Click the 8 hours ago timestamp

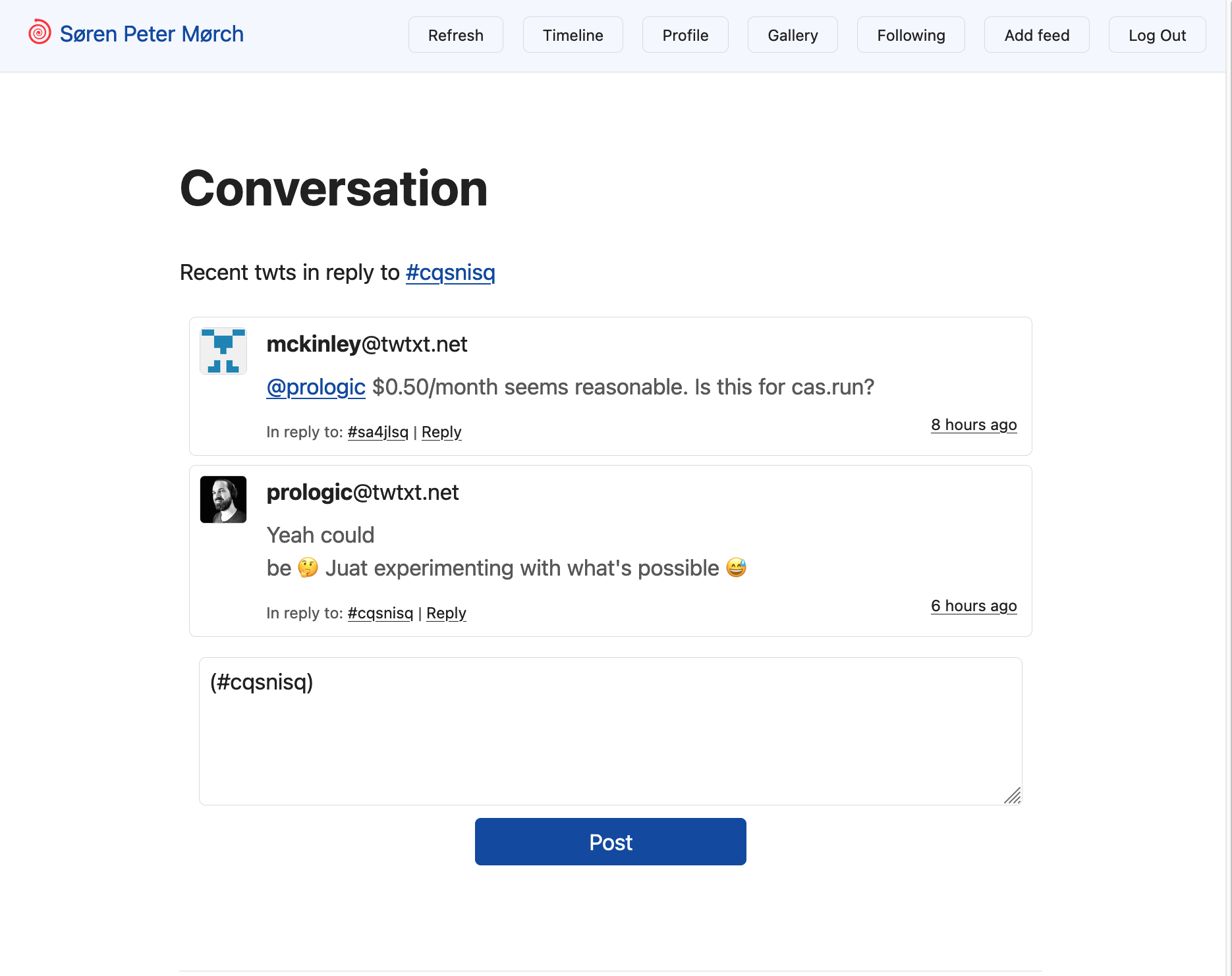pyautogui.click(x=973, y=425)
